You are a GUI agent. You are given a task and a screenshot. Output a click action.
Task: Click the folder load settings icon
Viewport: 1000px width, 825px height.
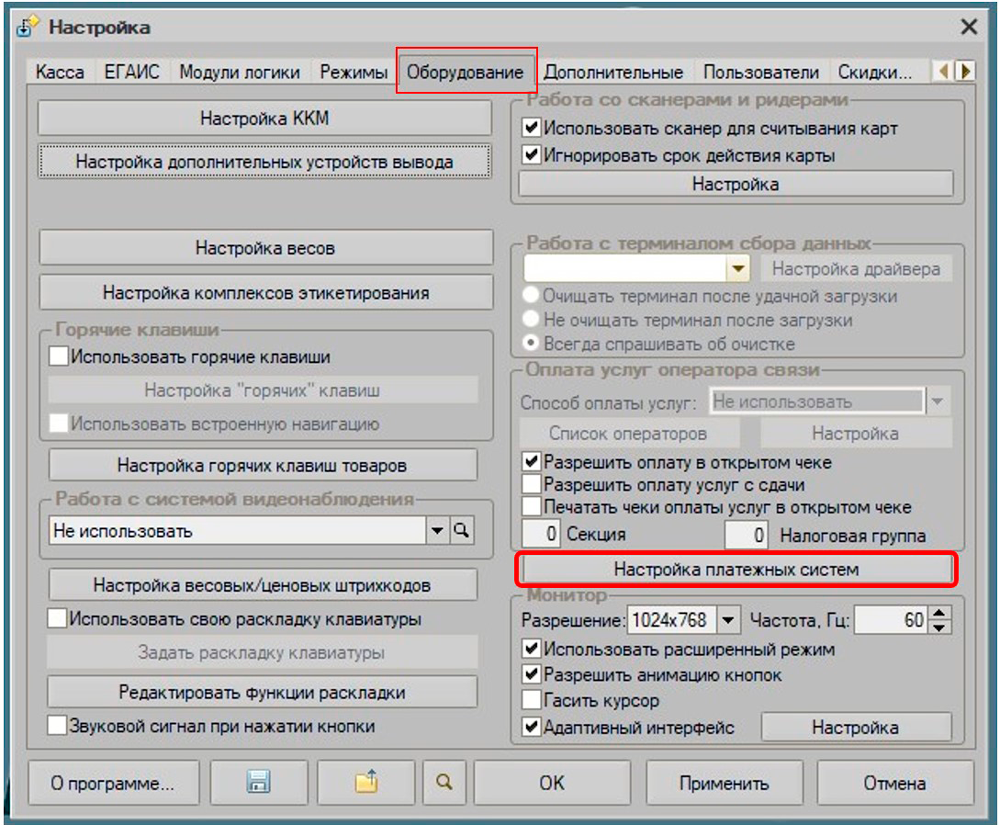pos(366,783)
